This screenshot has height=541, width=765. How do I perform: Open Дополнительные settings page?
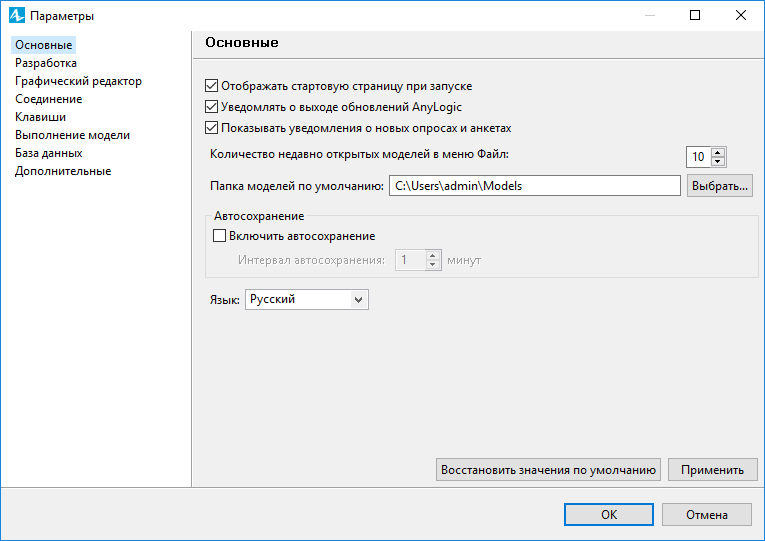(63, 171)
